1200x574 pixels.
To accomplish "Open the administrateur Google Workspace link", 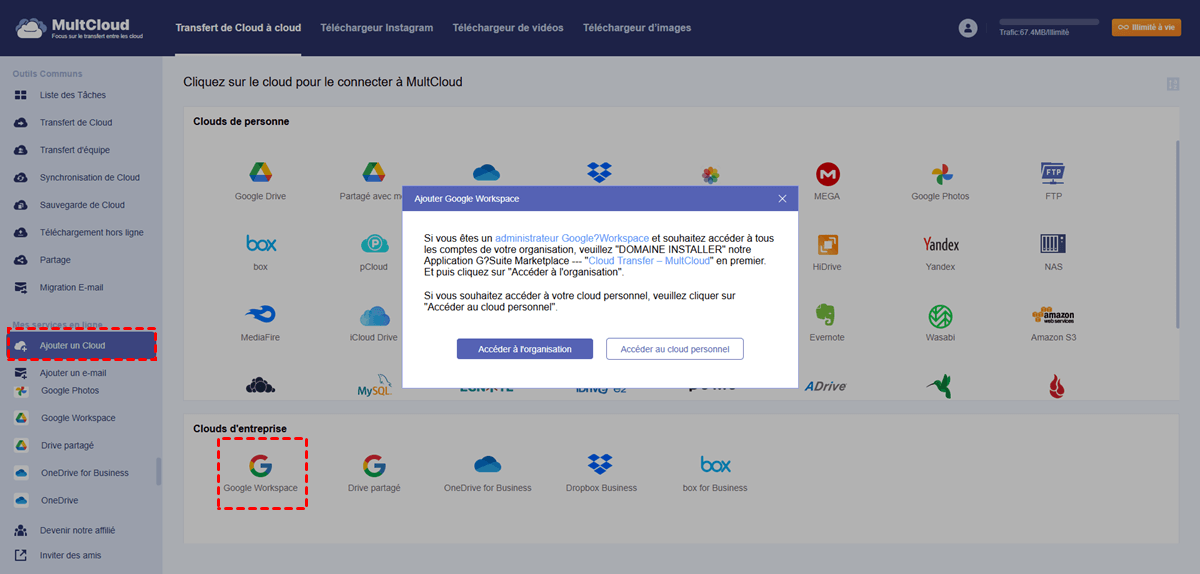I will tap(572, 238).
